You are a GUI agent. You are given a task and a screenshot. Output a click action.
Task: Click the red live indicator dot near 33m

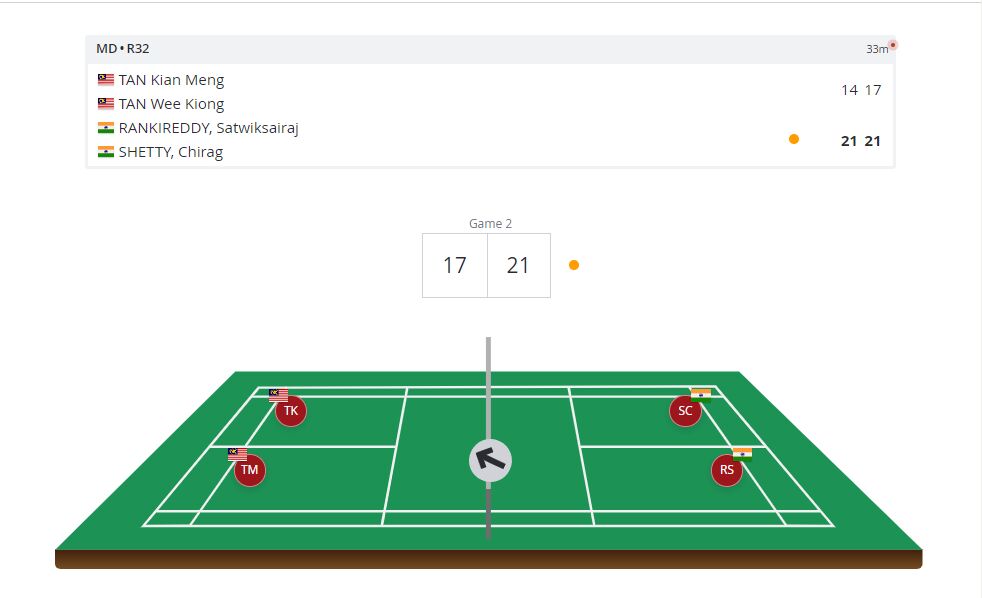[x=893, y=45]
